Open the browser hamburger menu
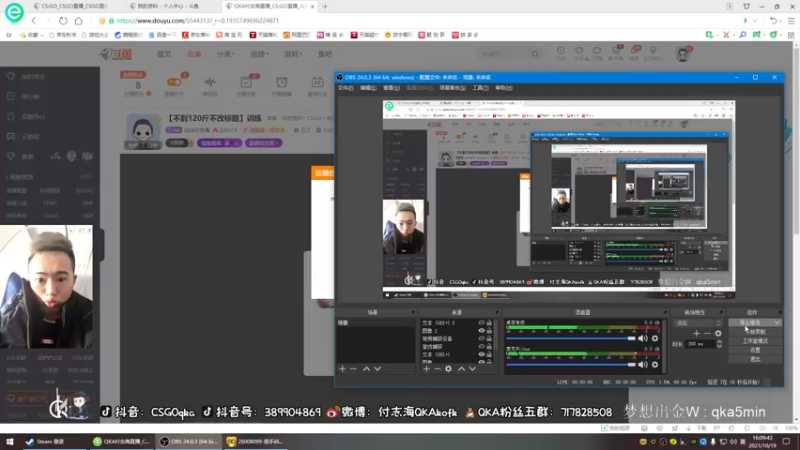The width and height of the screenshot is (800, 450). (791, 21)
